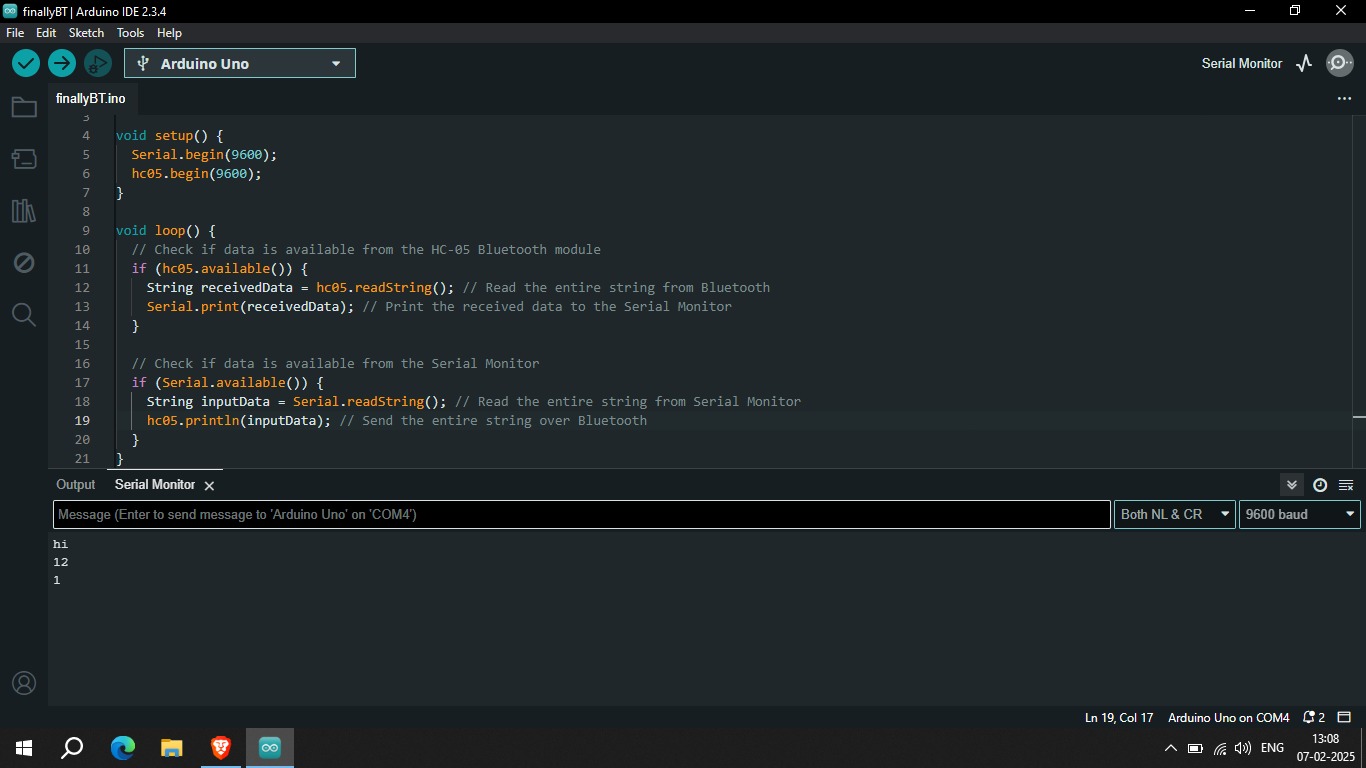Open the Accounts icon in the sidebar

point(24,683)
